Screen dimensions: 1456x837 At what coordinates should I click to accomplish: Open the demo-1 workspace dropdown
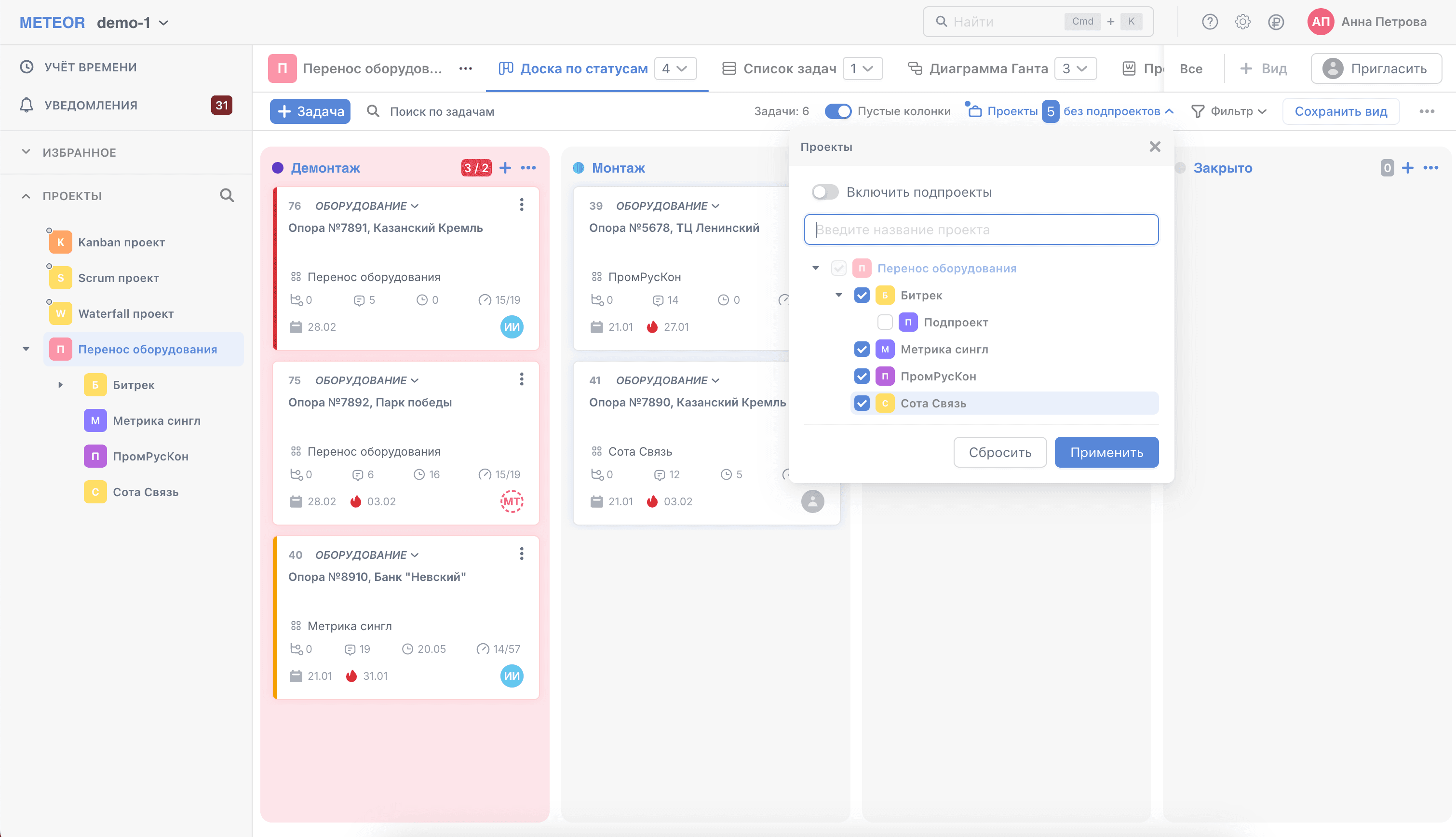[x=133, y=22]
